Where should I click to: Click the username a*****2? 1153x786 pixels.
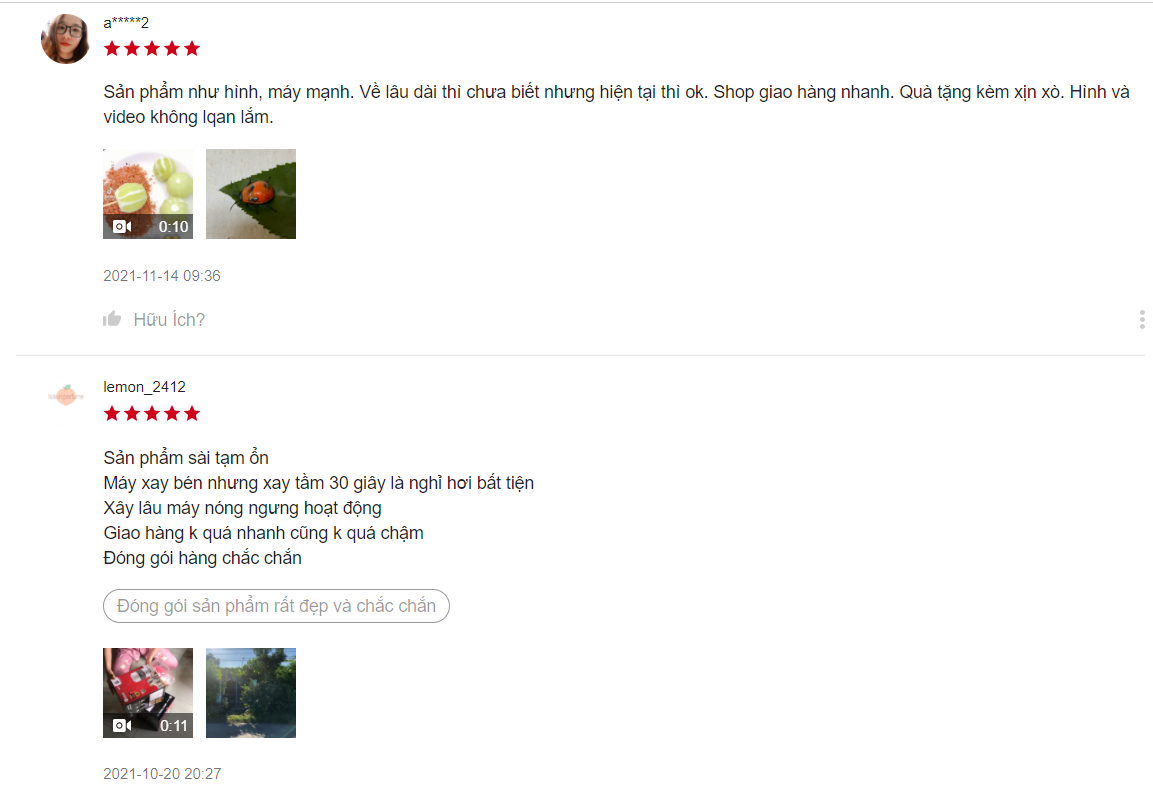126,23
